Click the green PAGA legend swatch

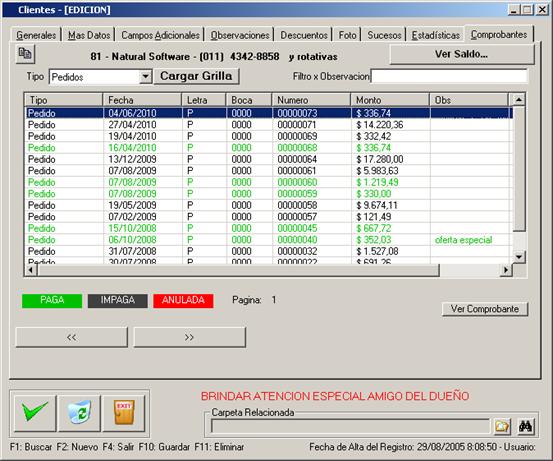[52, 301]
